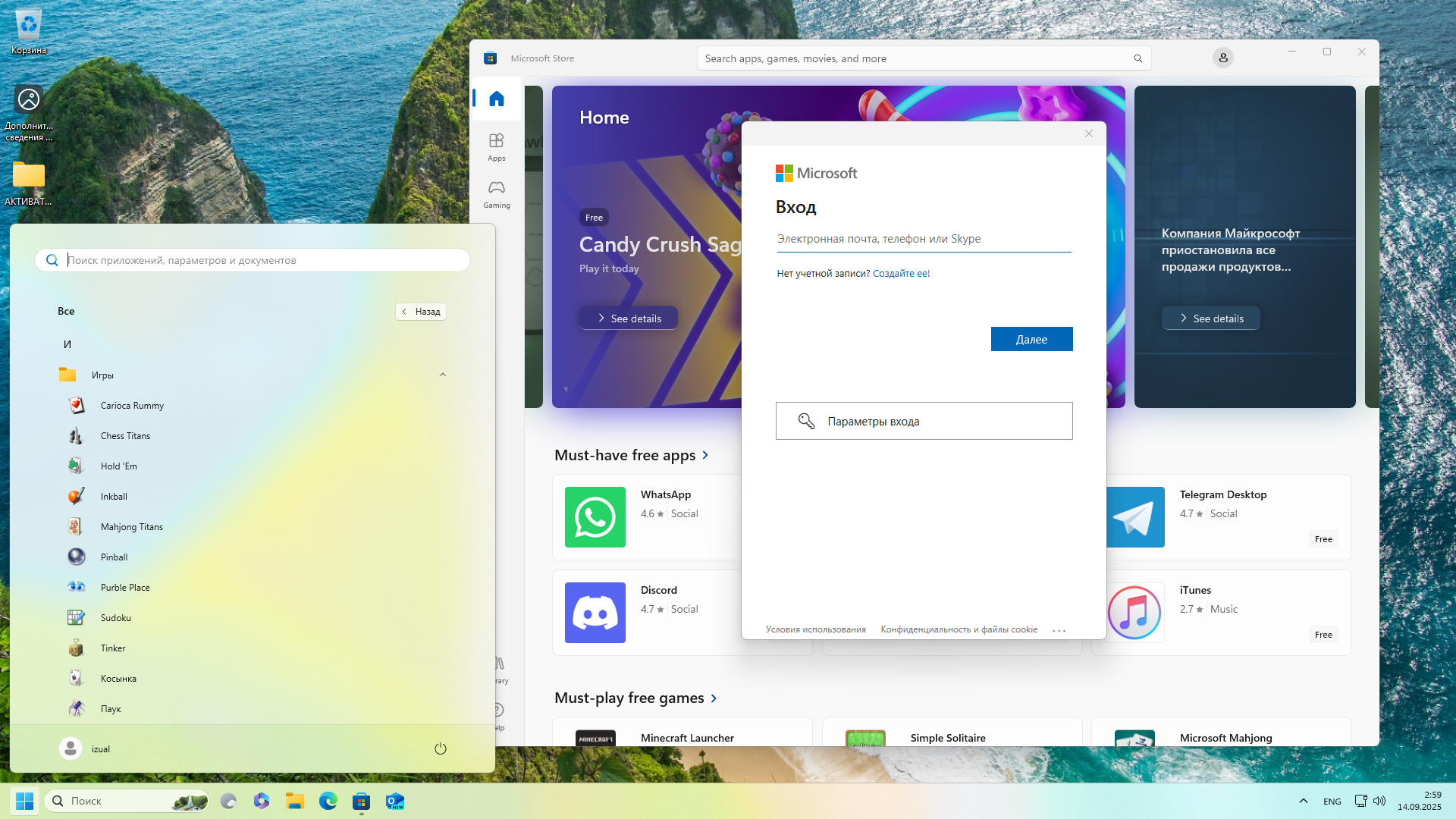Open Outlook from the taskbar
Image resolution: width=1456 pixels, height=819 pixels.
[x=395, y=801]
